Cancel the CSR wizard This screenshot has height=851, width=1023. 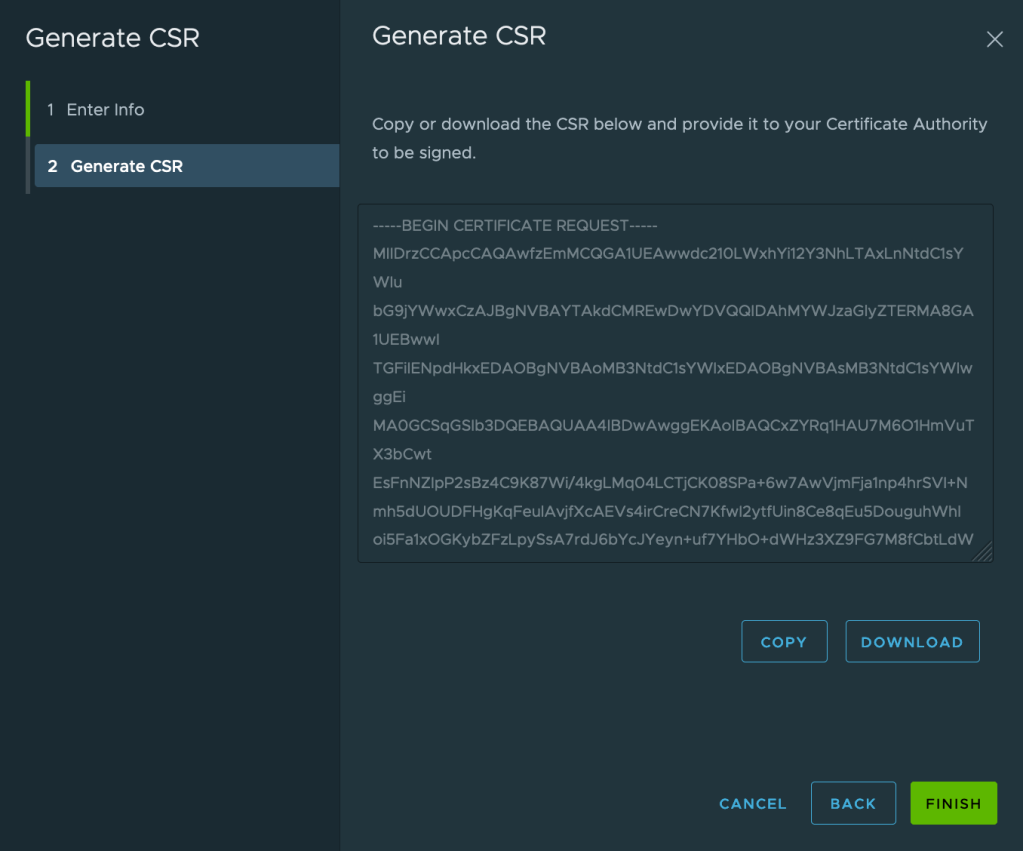point(752,803)
